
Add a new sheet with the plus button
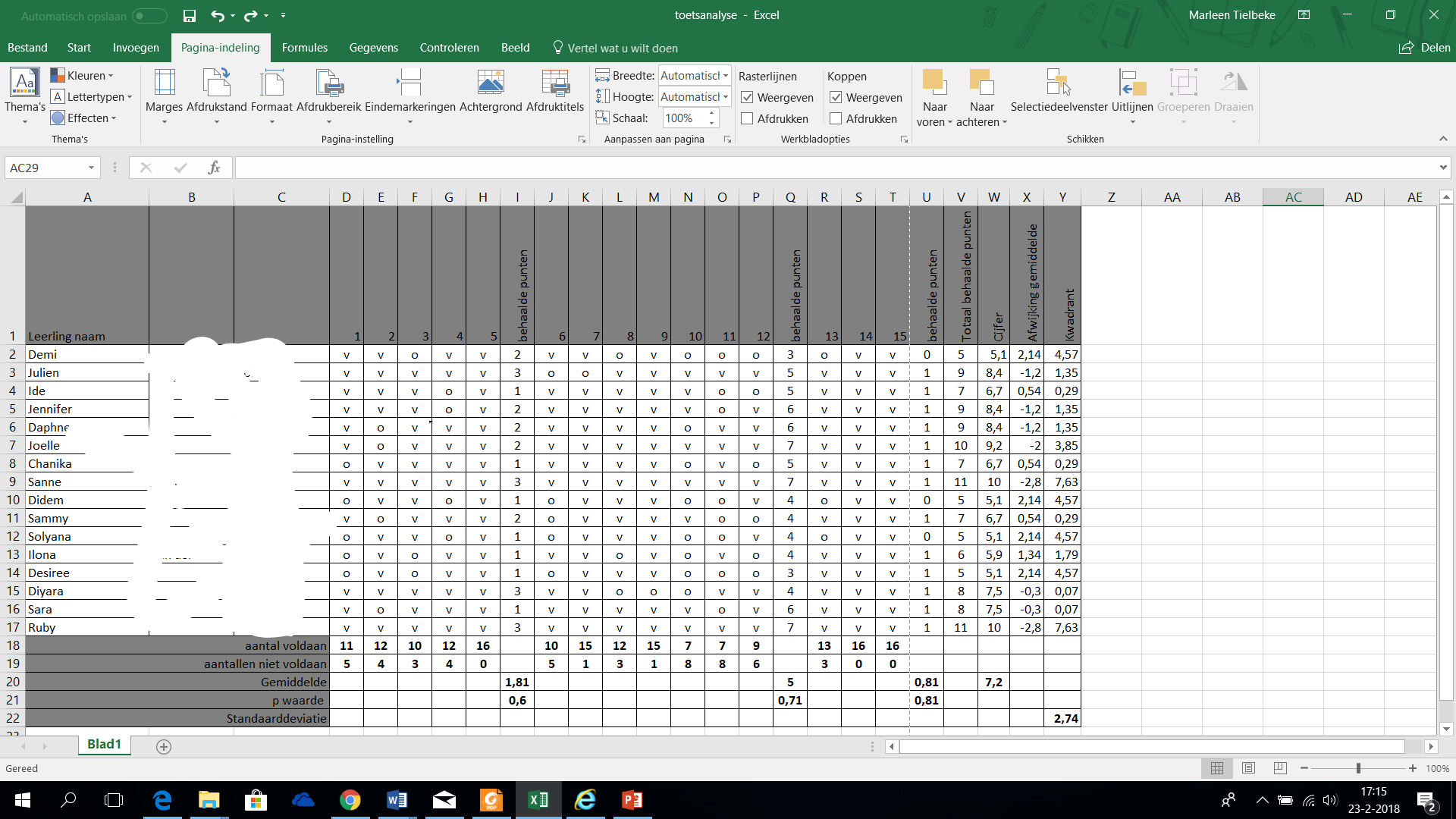coord(163,747)
